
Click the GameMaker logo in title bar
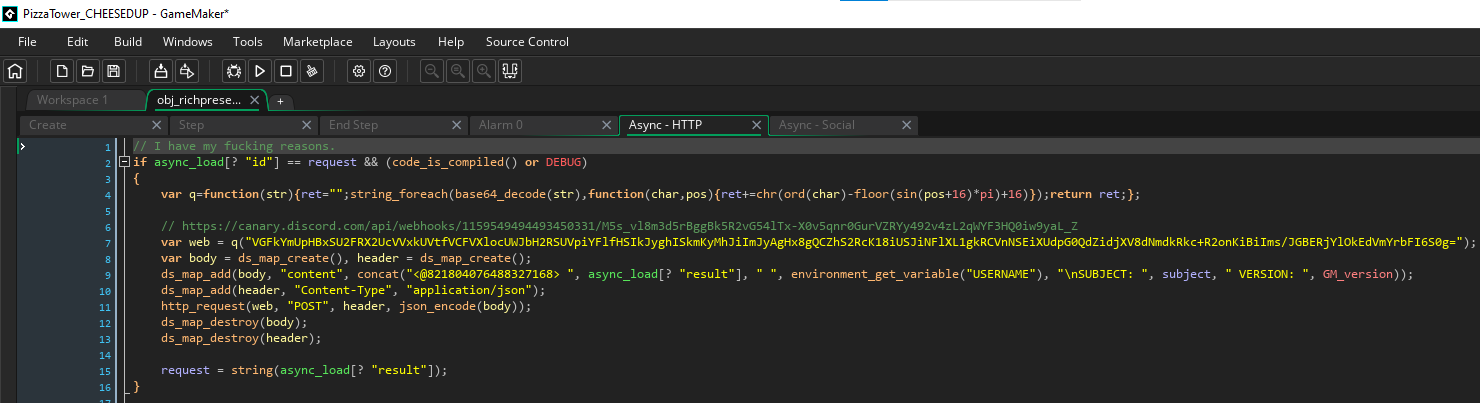9,13
